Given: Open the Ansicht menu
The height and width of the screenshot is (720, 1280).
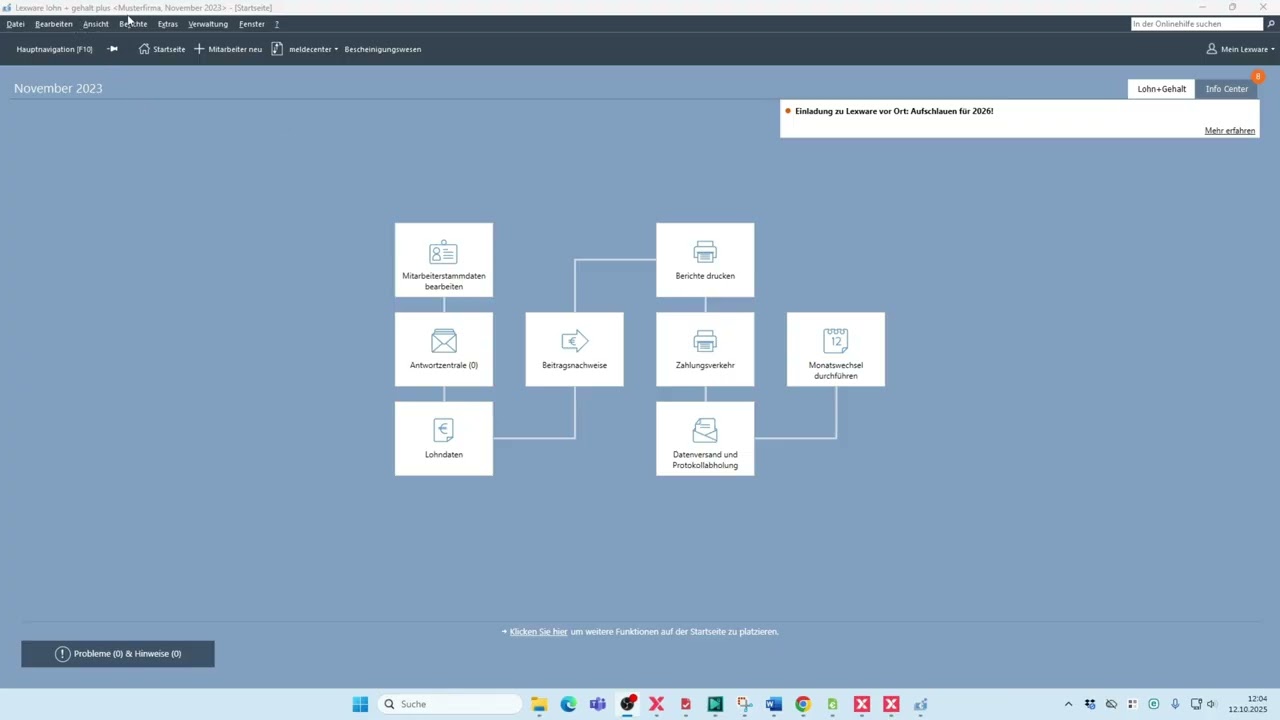Looking at the screenshot, I should coord(96,24).
